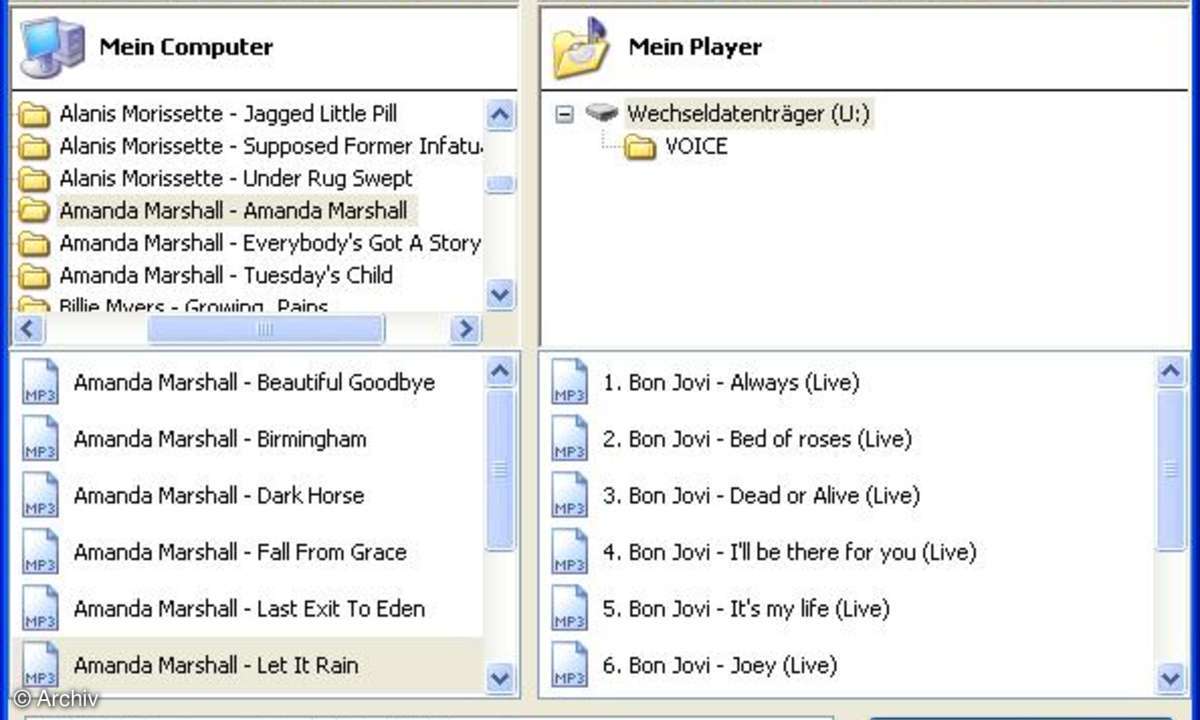1200x720 pixels.
Task: Select 1. Bon Jovi - Always (Live)
Action: pyautogui.click(x=731, y=383)
